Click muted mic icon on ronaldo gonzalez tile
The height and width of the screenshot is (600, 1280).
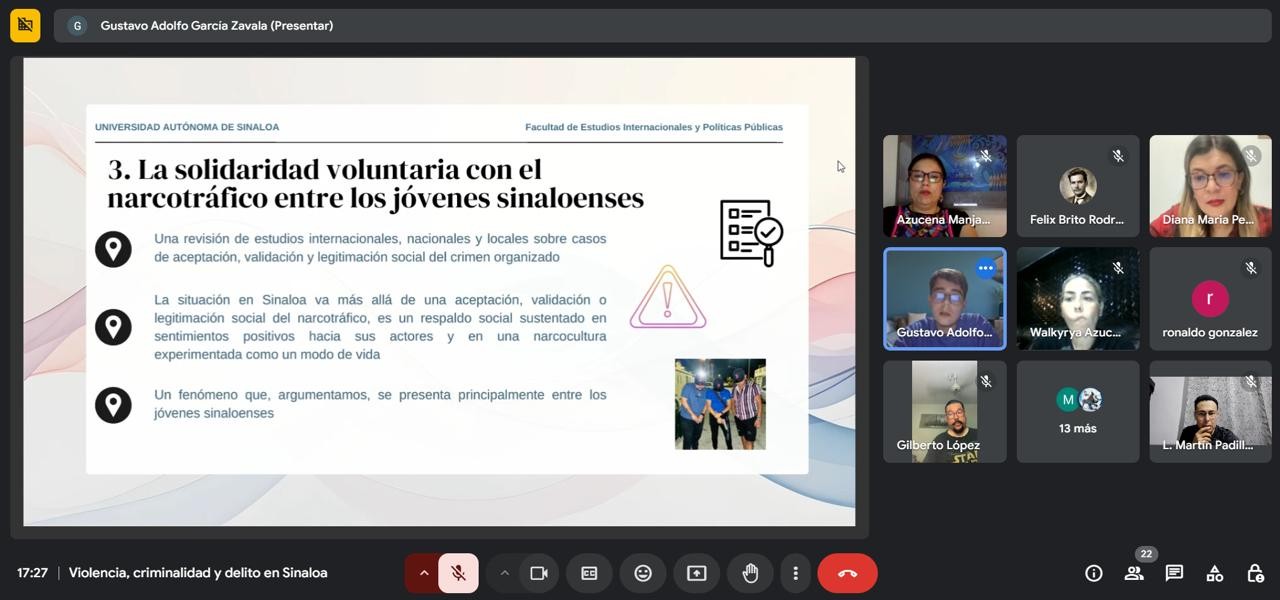[x=1251, y=268]
